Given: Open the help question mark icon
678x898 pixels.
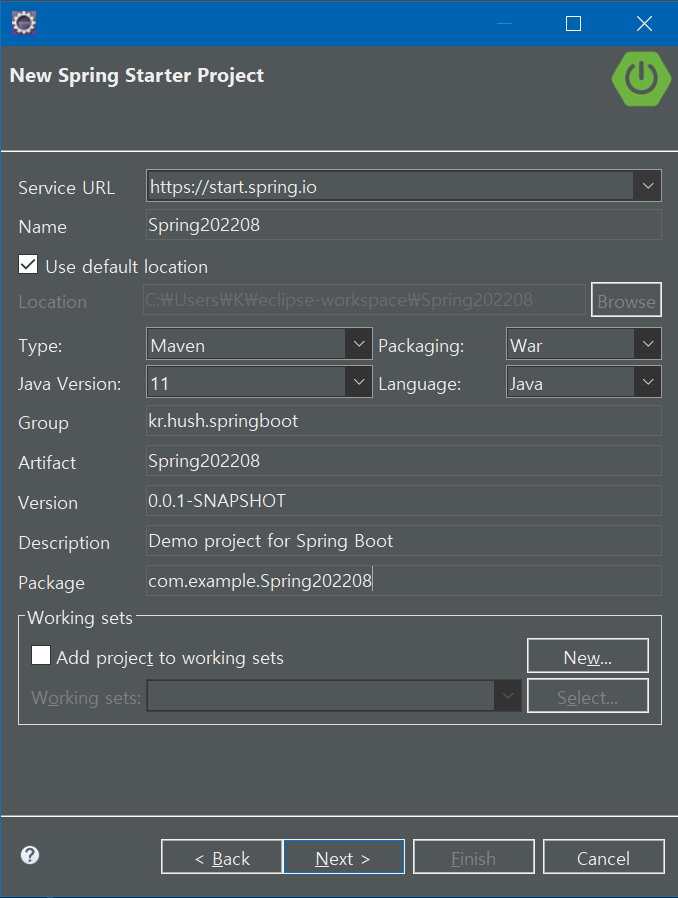Looking at the screenshot, I should (30, 855).
